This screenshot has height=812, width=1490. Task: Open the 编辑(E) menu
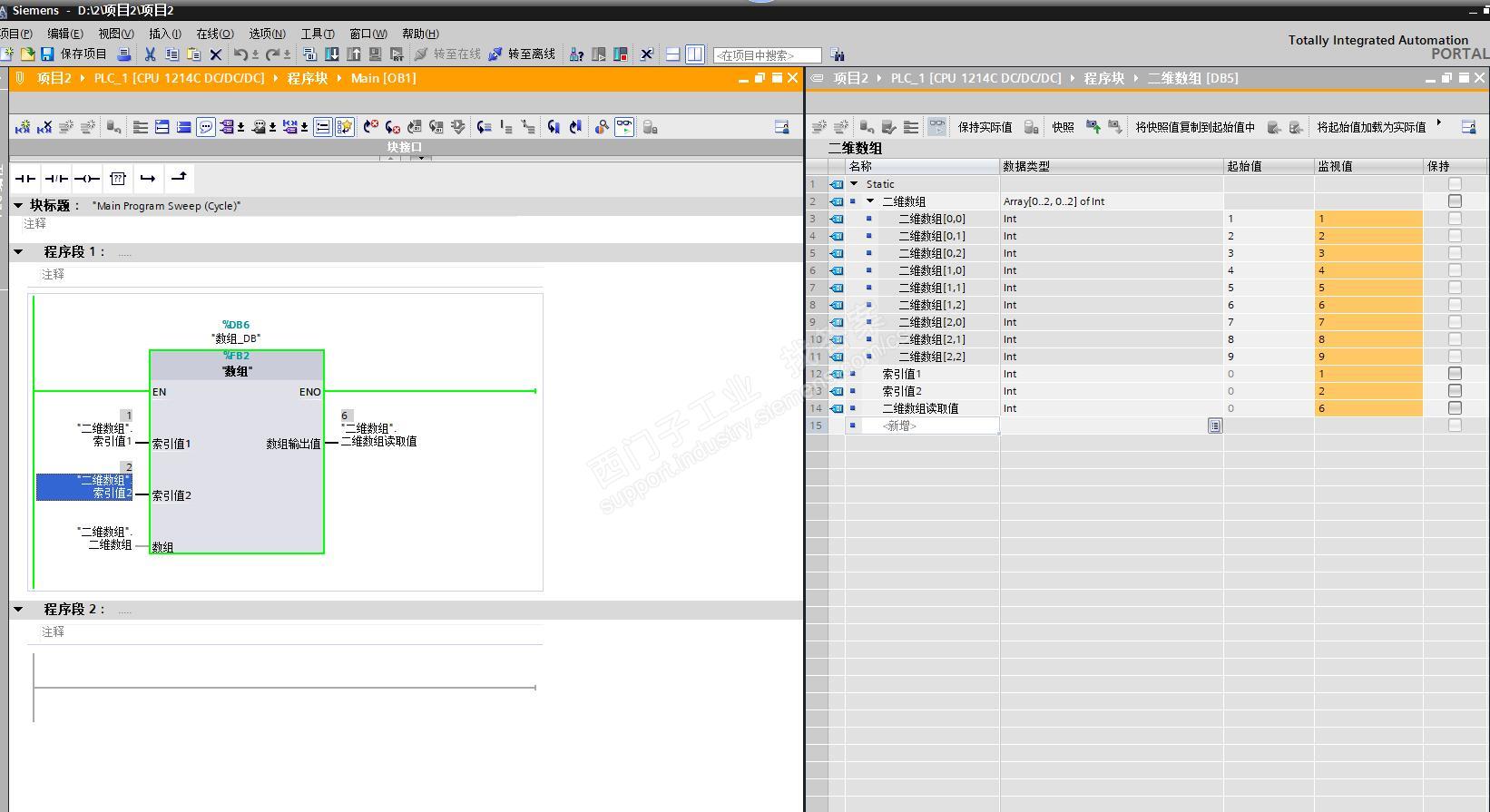click(65, 34)
